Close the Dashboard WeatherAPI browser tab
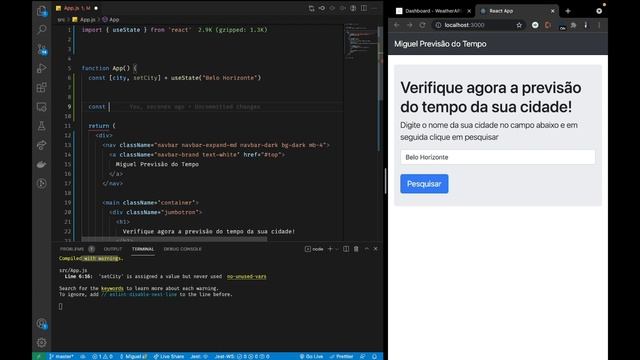 (x=469, y=11)
